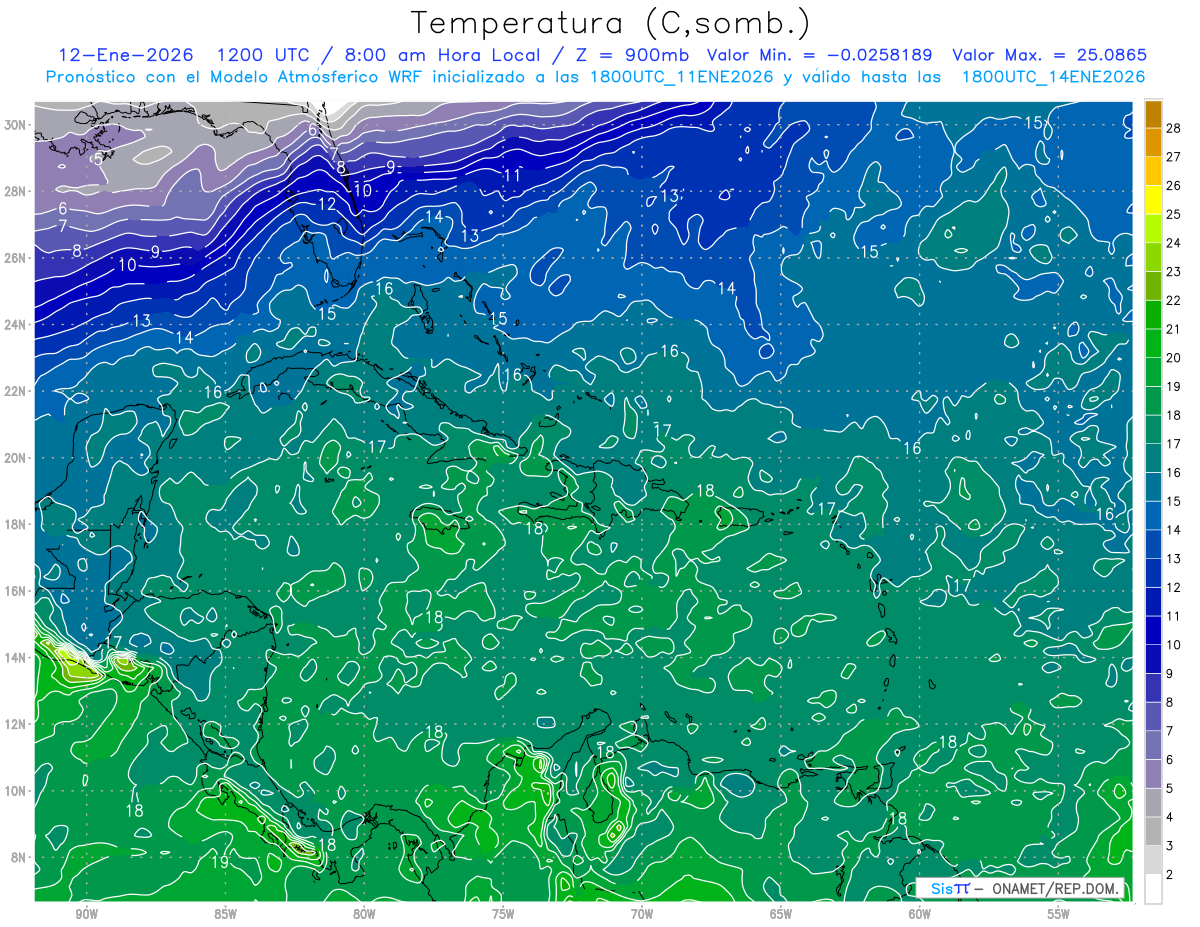Click the contour label 5 on the map
The height and width of the screenshot is (927, 1200).
(97, 159)
